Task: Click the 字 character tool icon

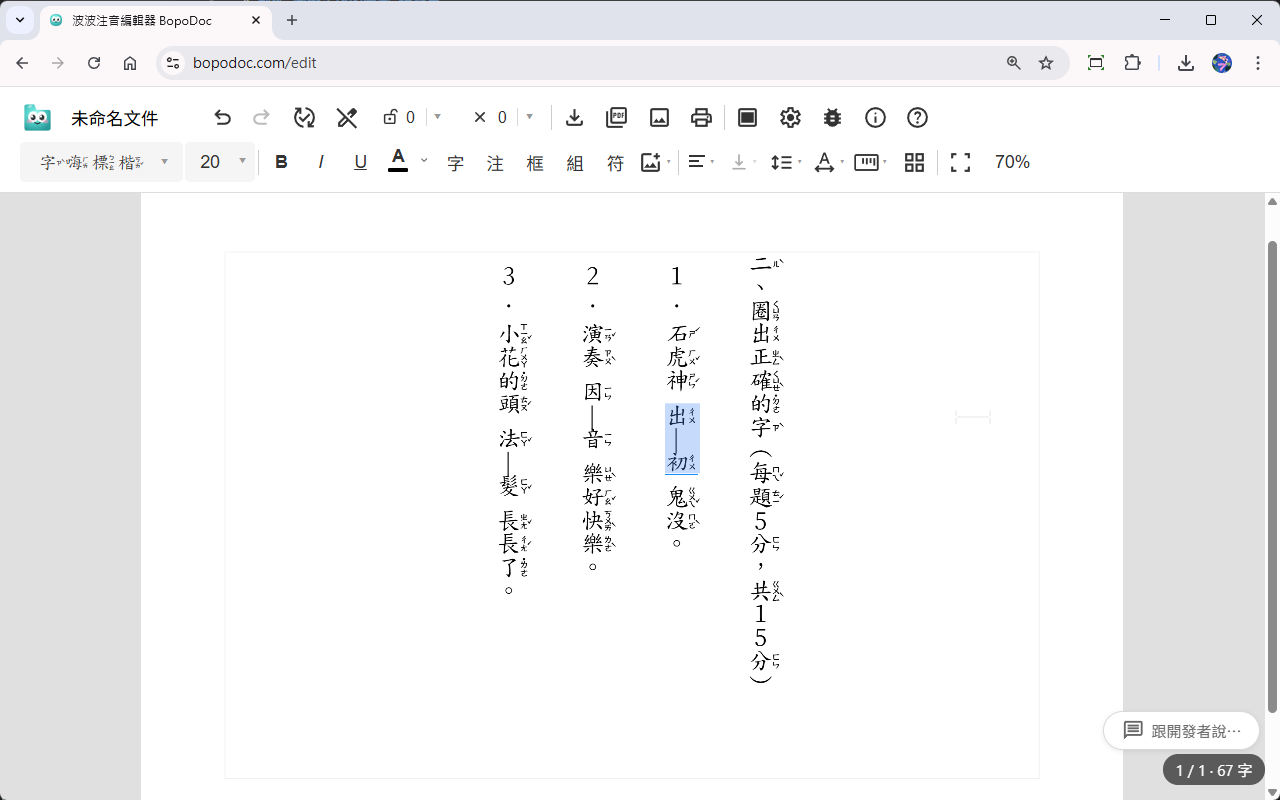Action: 455,162
